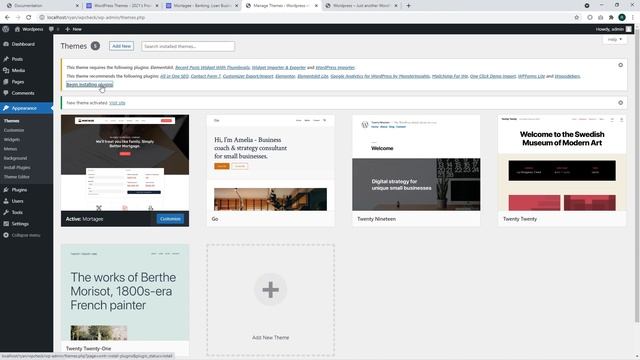Collapse the admin sidebar menu
Screen dimensions: 640x360
27,235
